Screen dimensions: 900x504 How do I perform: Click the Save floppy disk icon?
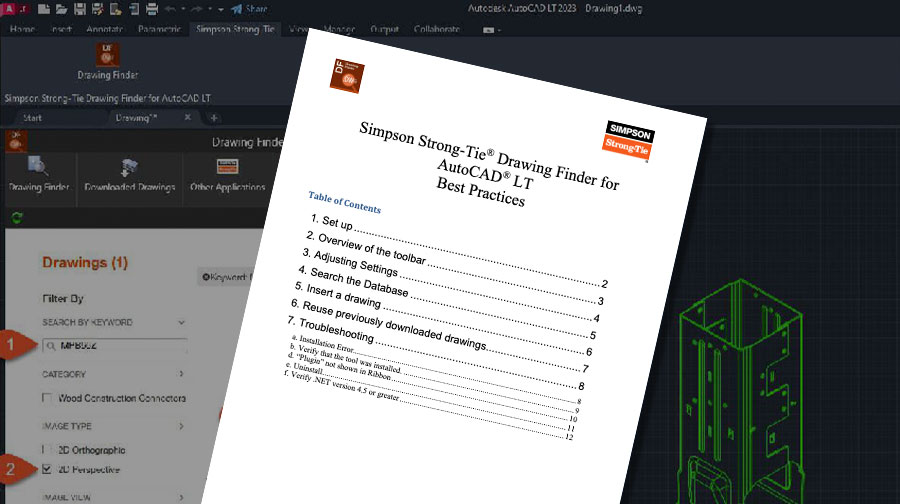(80, 9)
